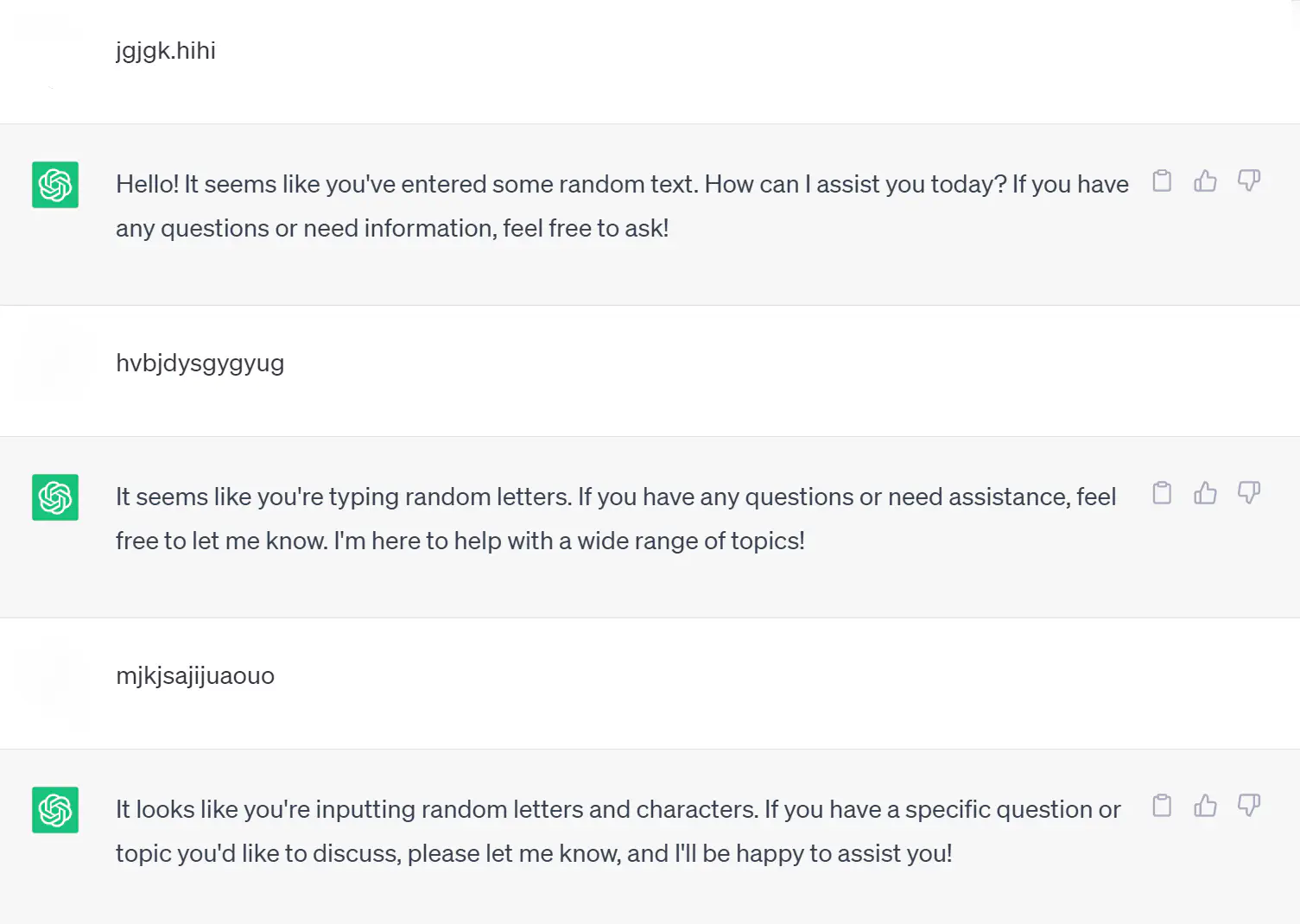Viewport: 1300px width, 924px height.
Task: Give thumbs up to the last reply
Action: click(1205, 806)
